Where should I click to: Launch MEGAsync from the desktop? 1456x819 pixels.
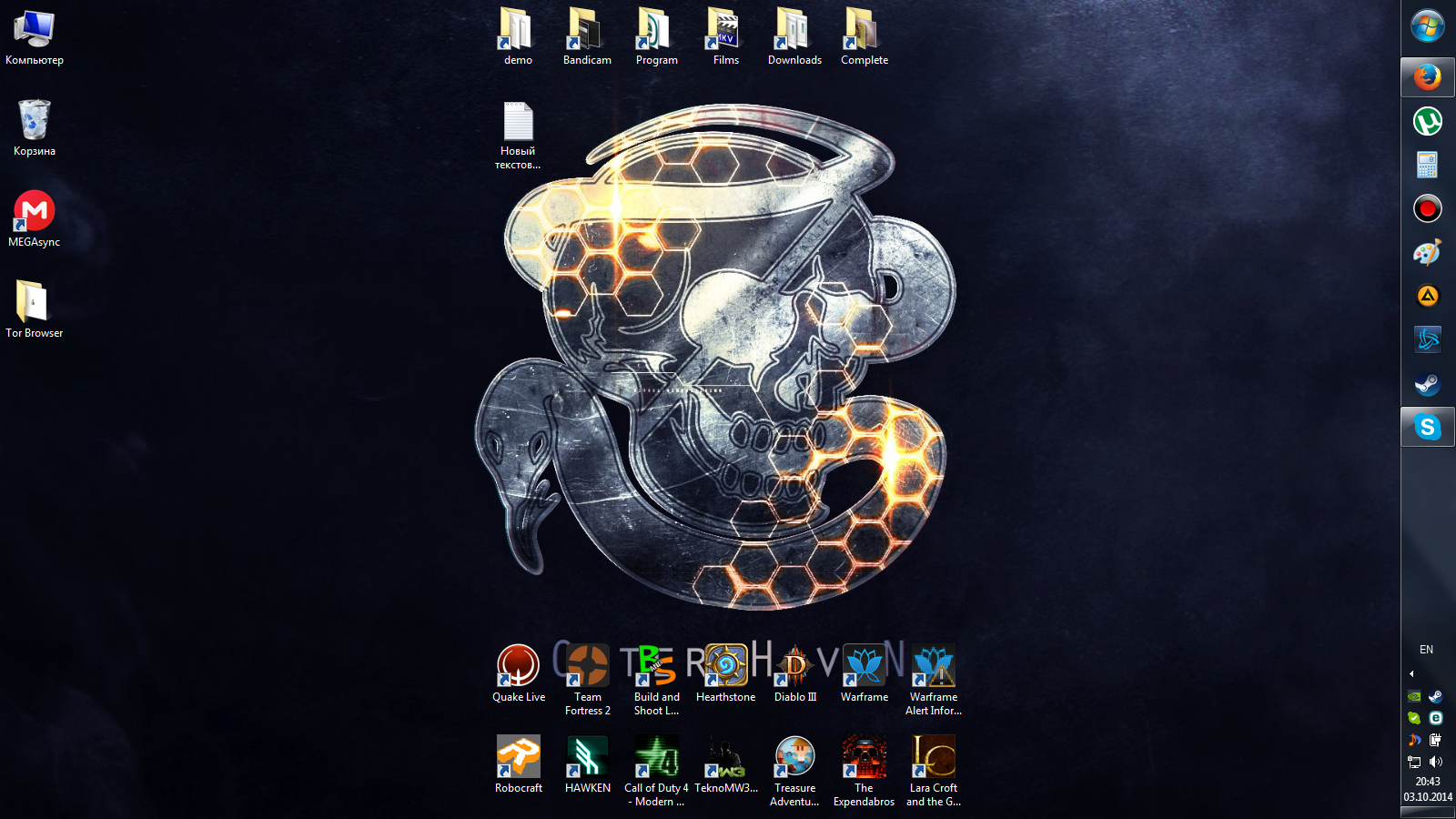click(x=35, y=219)
